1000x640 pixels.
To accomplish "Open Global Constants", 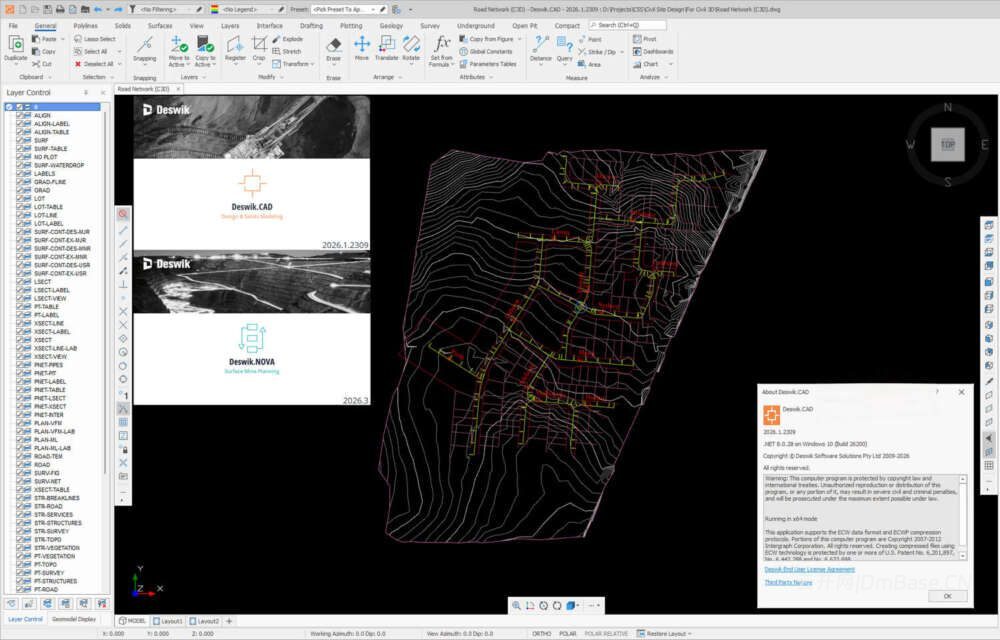I will tap(486, 52).
